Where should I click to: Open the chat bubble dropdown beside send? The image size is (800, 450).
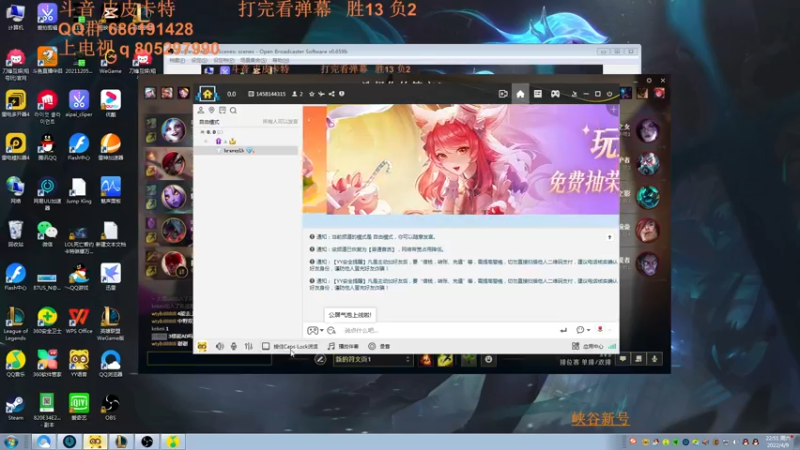point(583,331)
